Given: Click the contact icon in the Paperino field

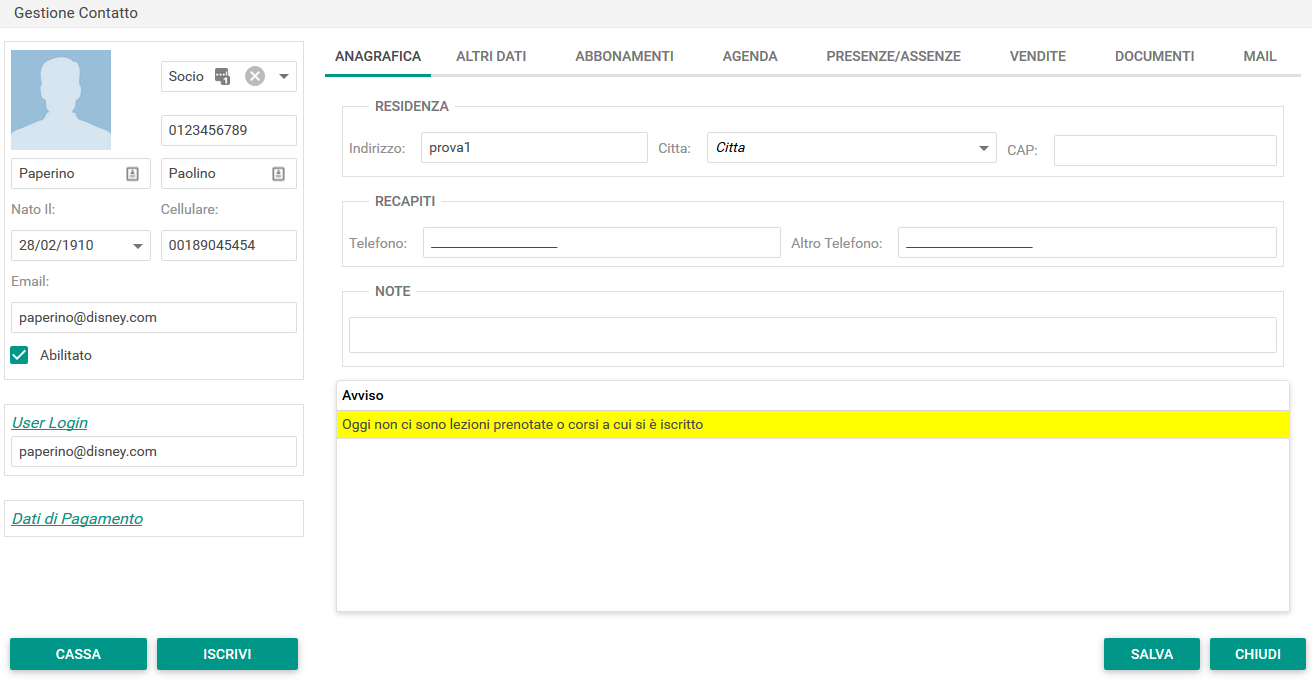Looking at the screenshot, I should tap(132, 173).
